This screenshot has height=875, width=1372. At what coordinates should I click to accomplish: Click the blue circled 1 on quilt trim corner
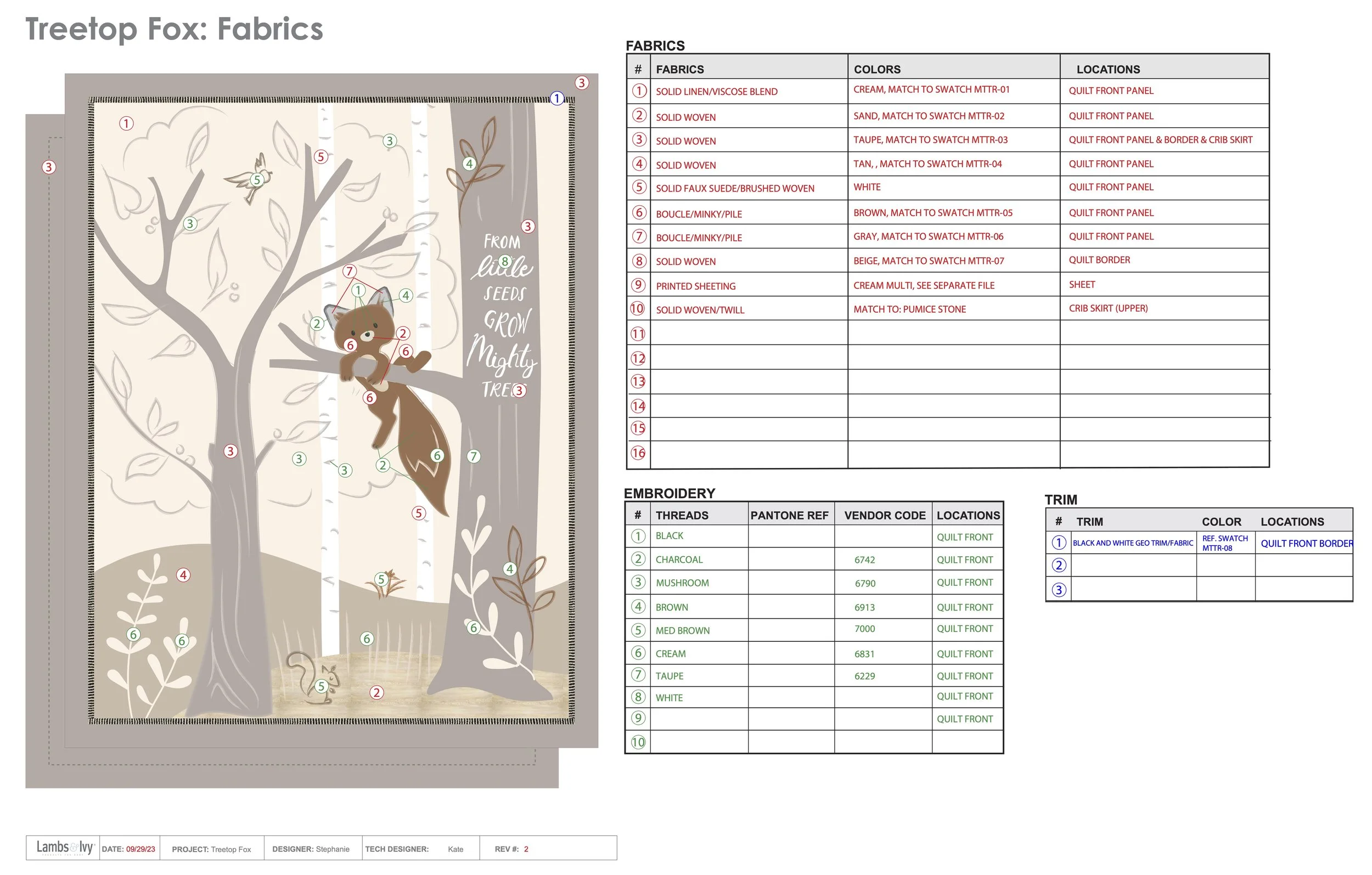point(556,99)
